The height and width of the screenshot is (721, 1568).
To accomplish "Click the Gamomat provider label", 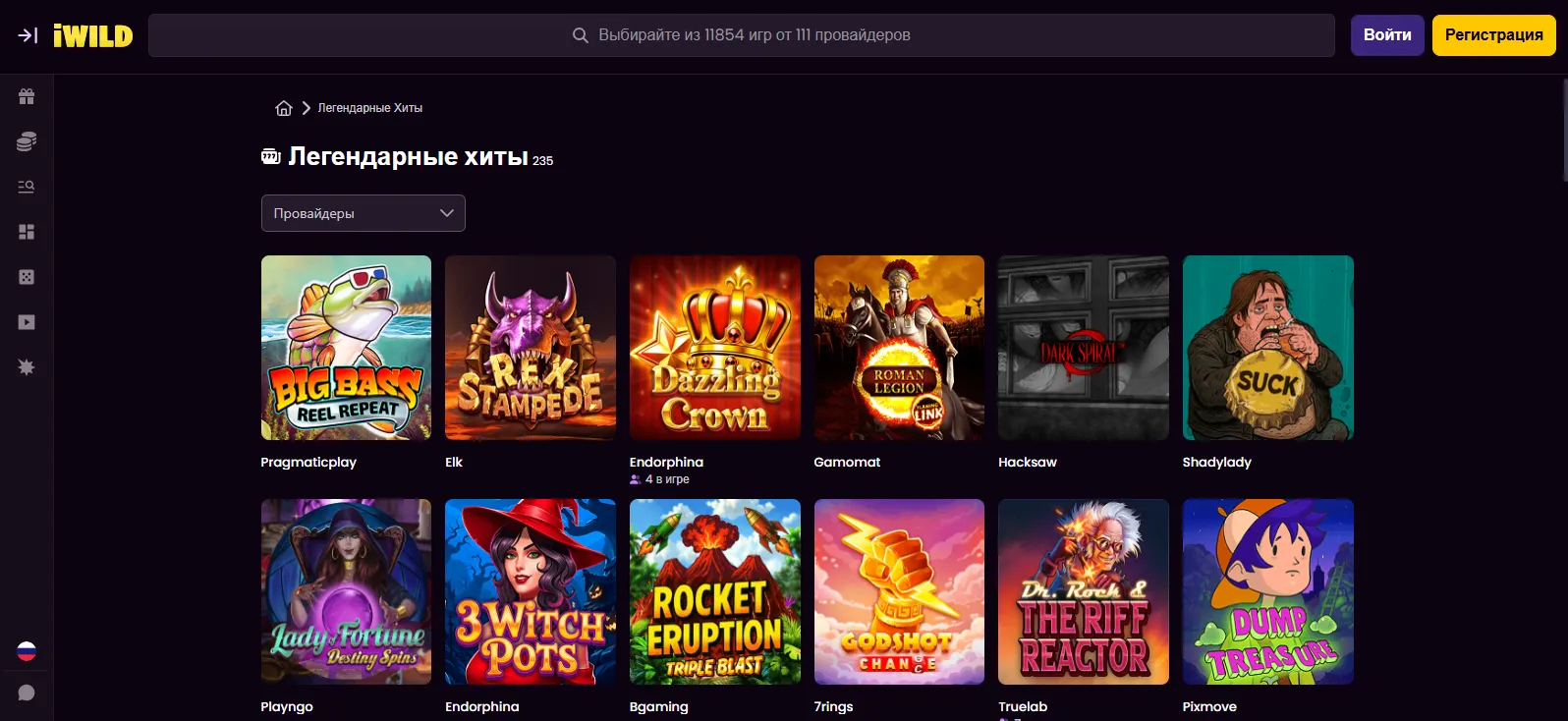I will coord(847,463).
